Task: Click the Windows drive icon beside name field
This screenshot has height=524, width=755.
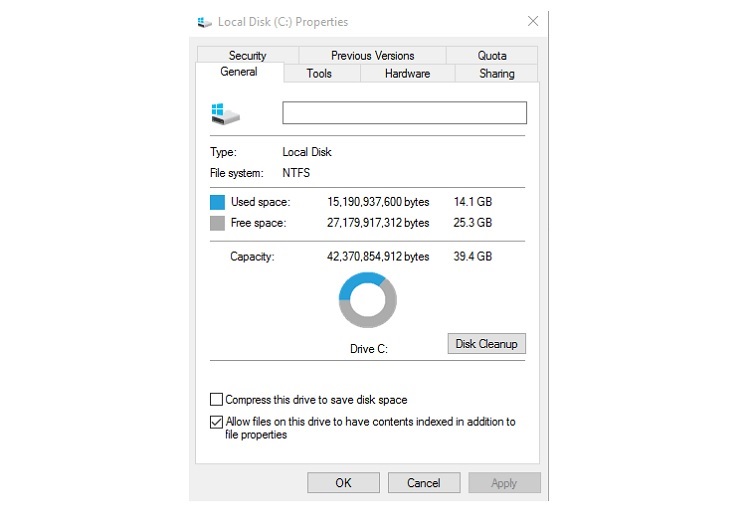Action: point(225,114)
